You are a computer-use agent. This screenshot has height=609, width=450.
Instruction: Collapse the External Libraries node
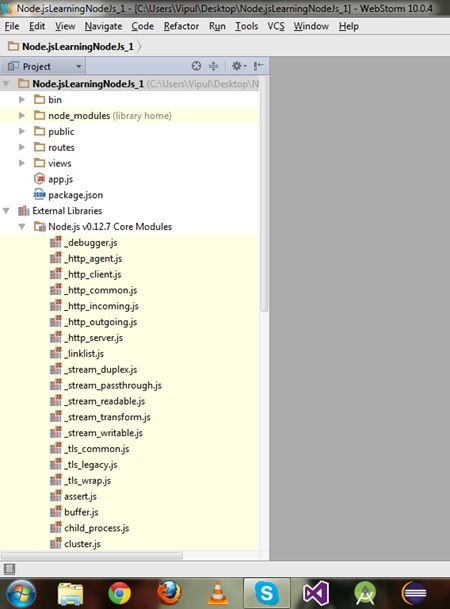(6, 211)
